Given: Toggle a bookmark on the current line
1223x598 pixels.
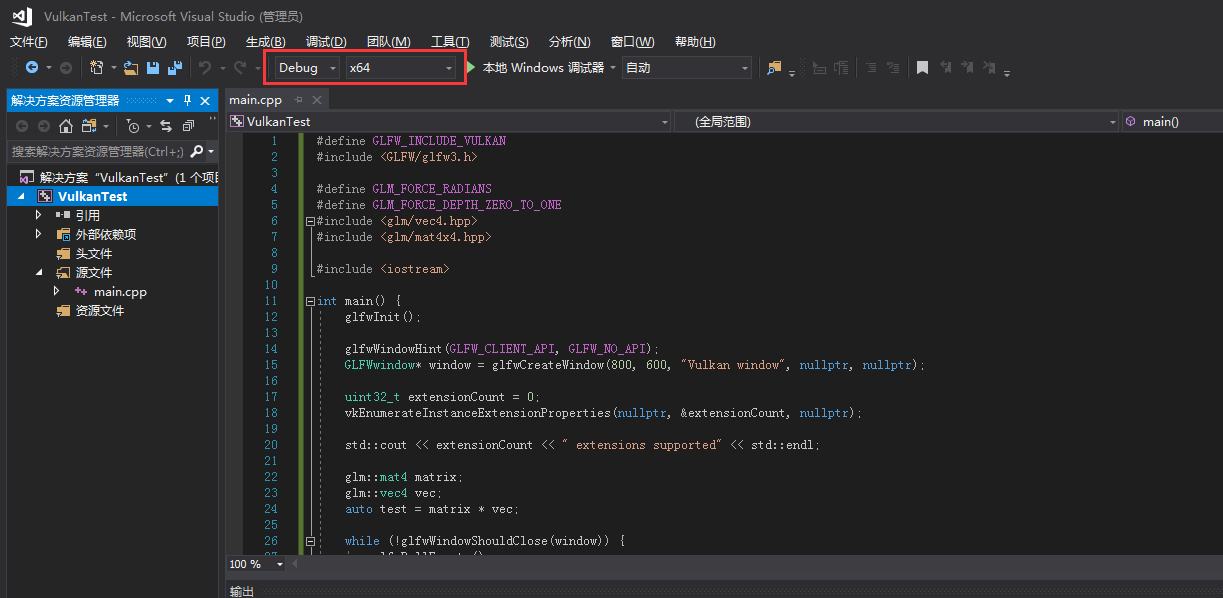Looking at the screenshot, I should pyautogui.click(x=922, y=67).
